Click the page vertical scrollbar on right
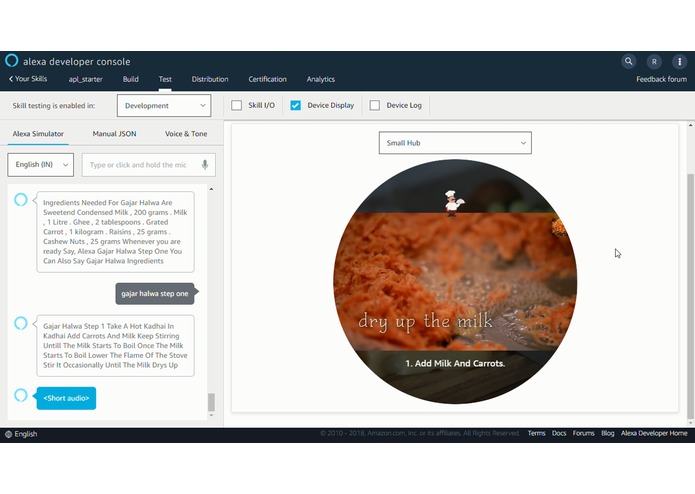The height and width of the screenshot is (494, 695). point(691,296)
